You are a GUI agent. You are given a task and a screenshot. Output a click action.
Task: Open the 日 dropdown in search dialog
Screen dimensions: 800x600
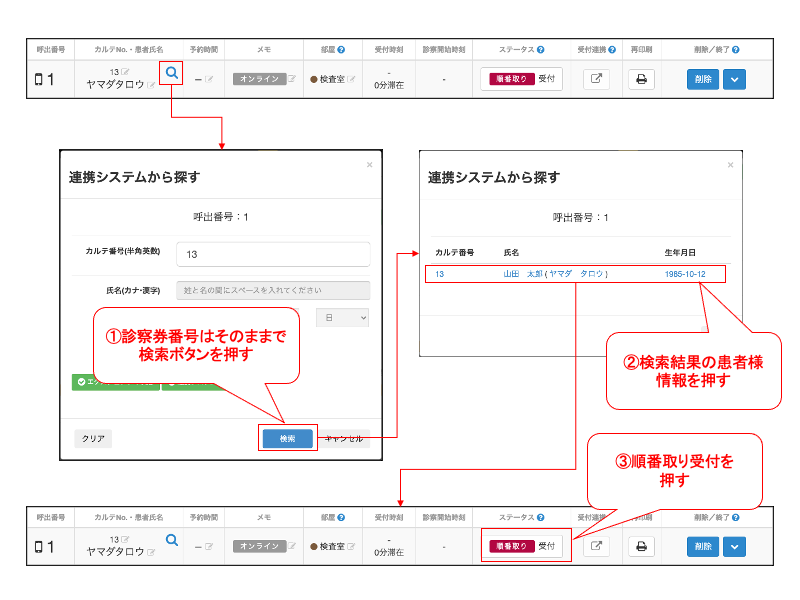[x=342, y=318]
